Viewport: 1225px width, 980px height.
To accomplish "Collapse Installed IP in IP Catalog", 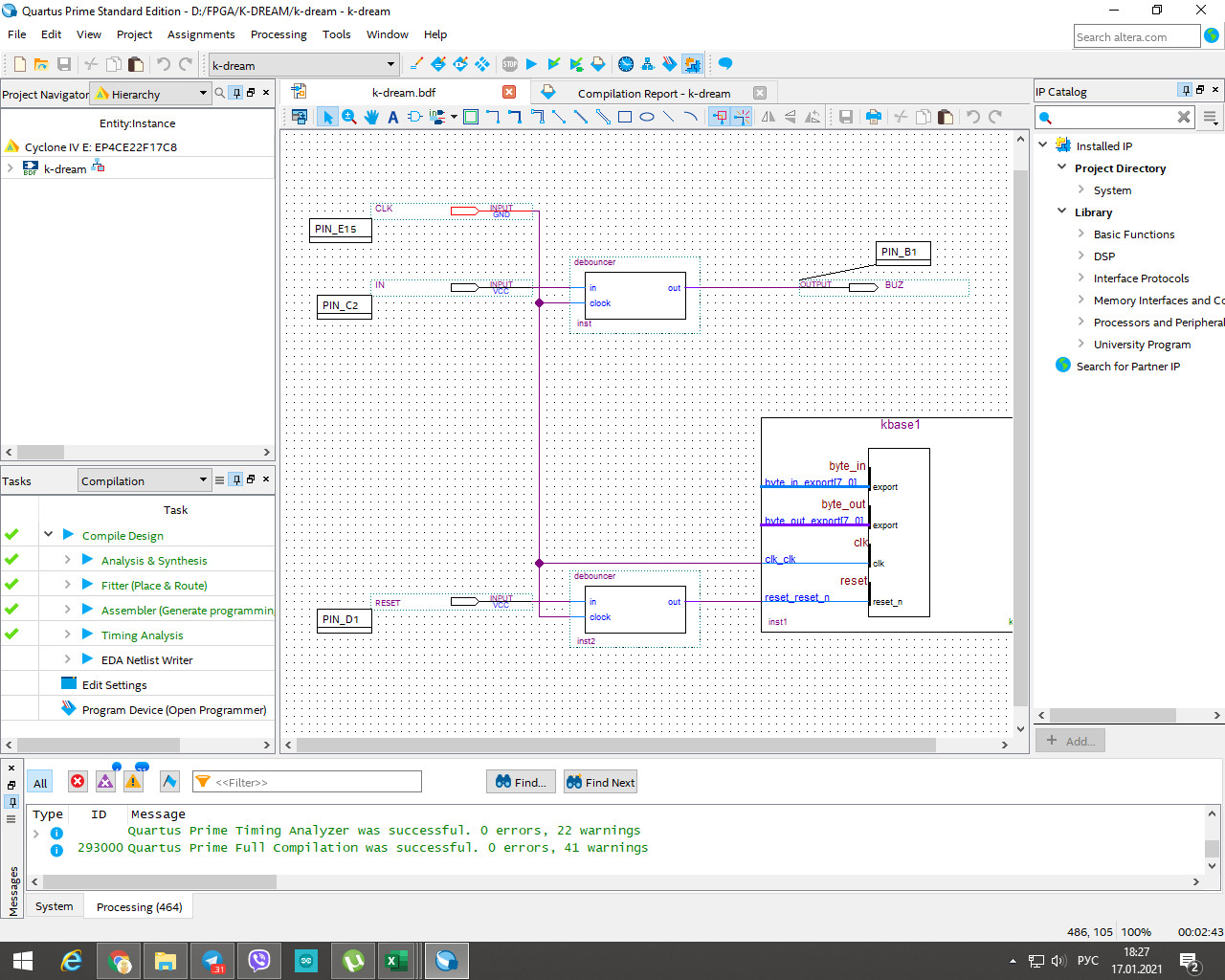I will point(1043,145).
